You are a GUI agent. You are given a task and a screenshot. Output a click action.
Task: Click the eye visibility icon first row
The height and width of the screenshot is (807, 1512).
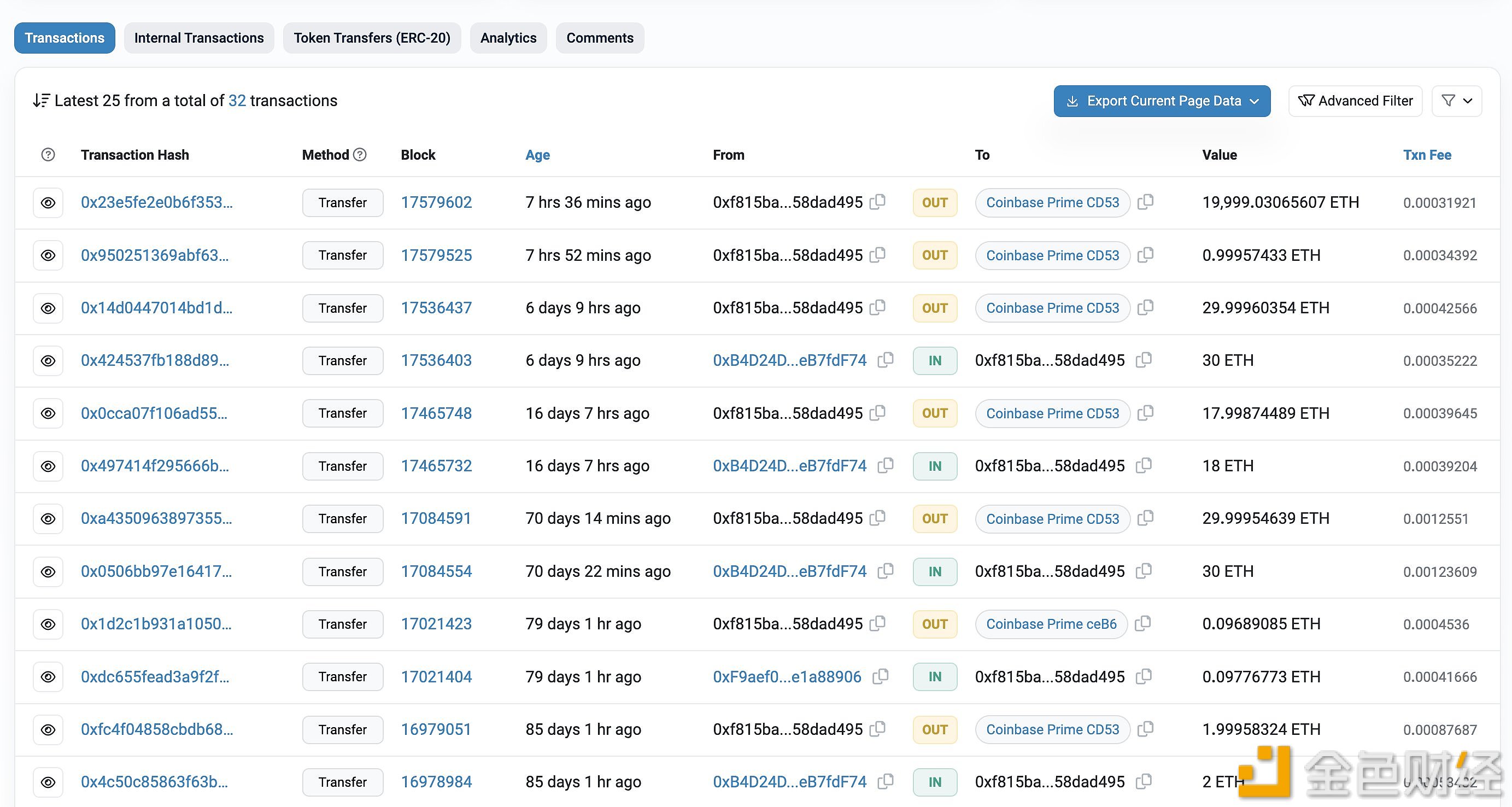click(48, 202)
